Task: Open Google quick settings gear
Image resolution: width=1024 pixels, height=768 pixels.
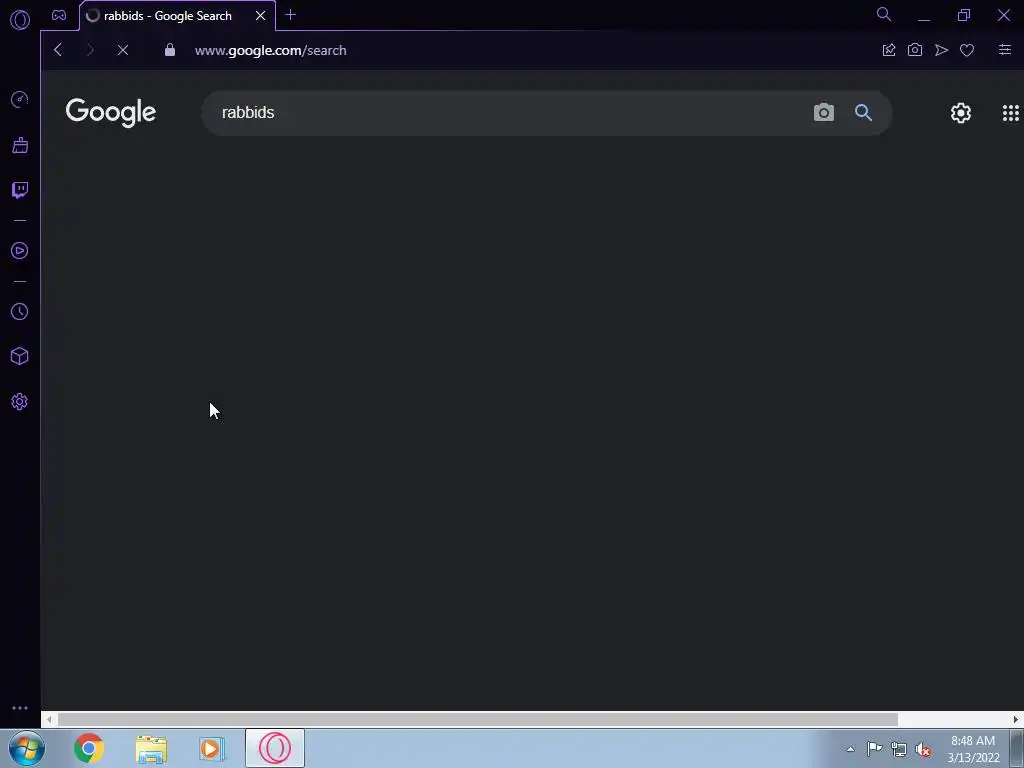Action: (x=961, y=113)
